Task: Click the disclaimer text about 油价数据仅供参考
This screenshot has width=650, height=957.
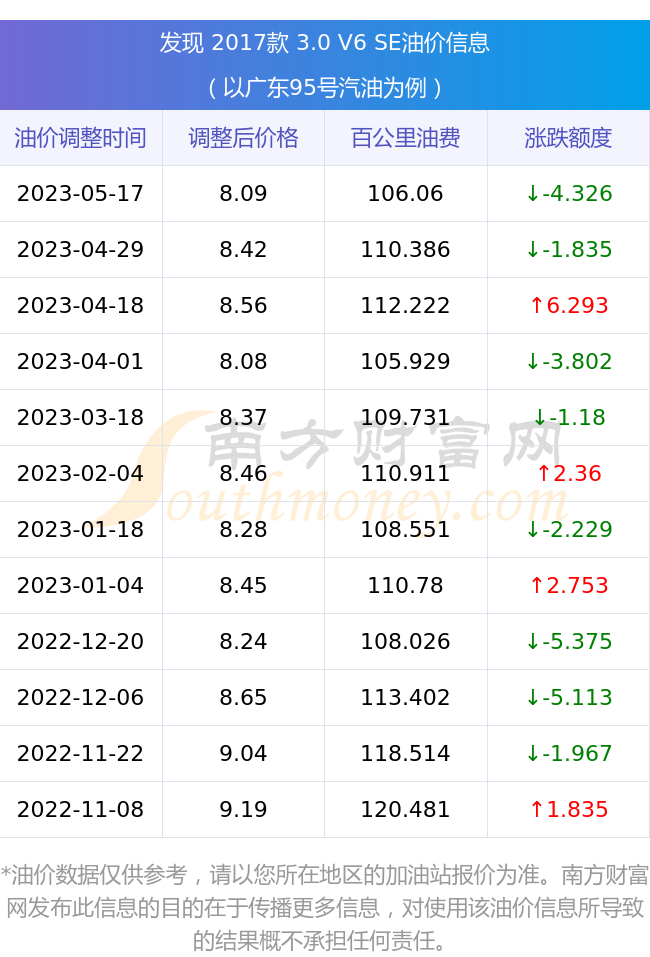Action: 325,908
